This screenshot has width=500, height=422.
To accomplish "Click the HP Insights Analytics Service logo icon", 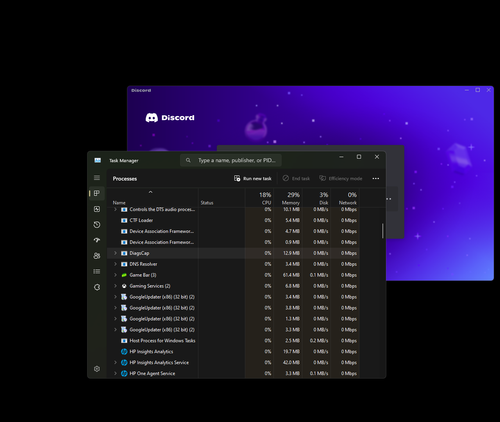I will (124, 363).
